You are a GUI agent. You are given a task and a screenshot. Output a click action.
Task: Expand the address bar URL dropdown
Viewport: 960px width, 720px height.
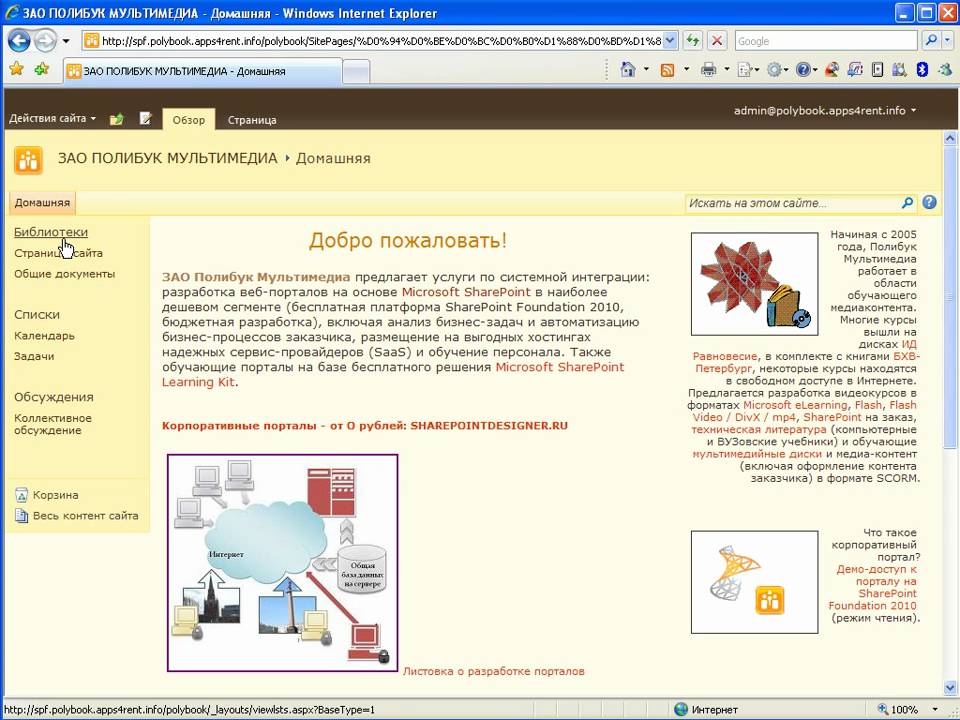click(x=670, y=41)
